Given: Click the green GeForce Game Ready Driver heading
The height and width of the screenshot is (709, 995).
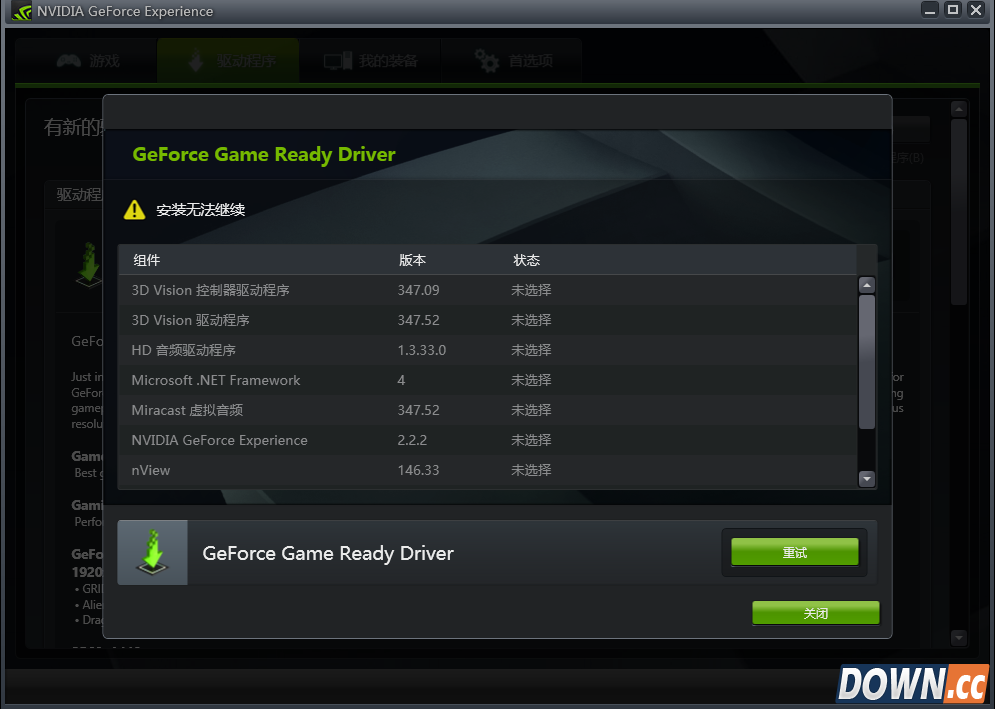Looking at the screenshot, I should click(x=264, y=155).
